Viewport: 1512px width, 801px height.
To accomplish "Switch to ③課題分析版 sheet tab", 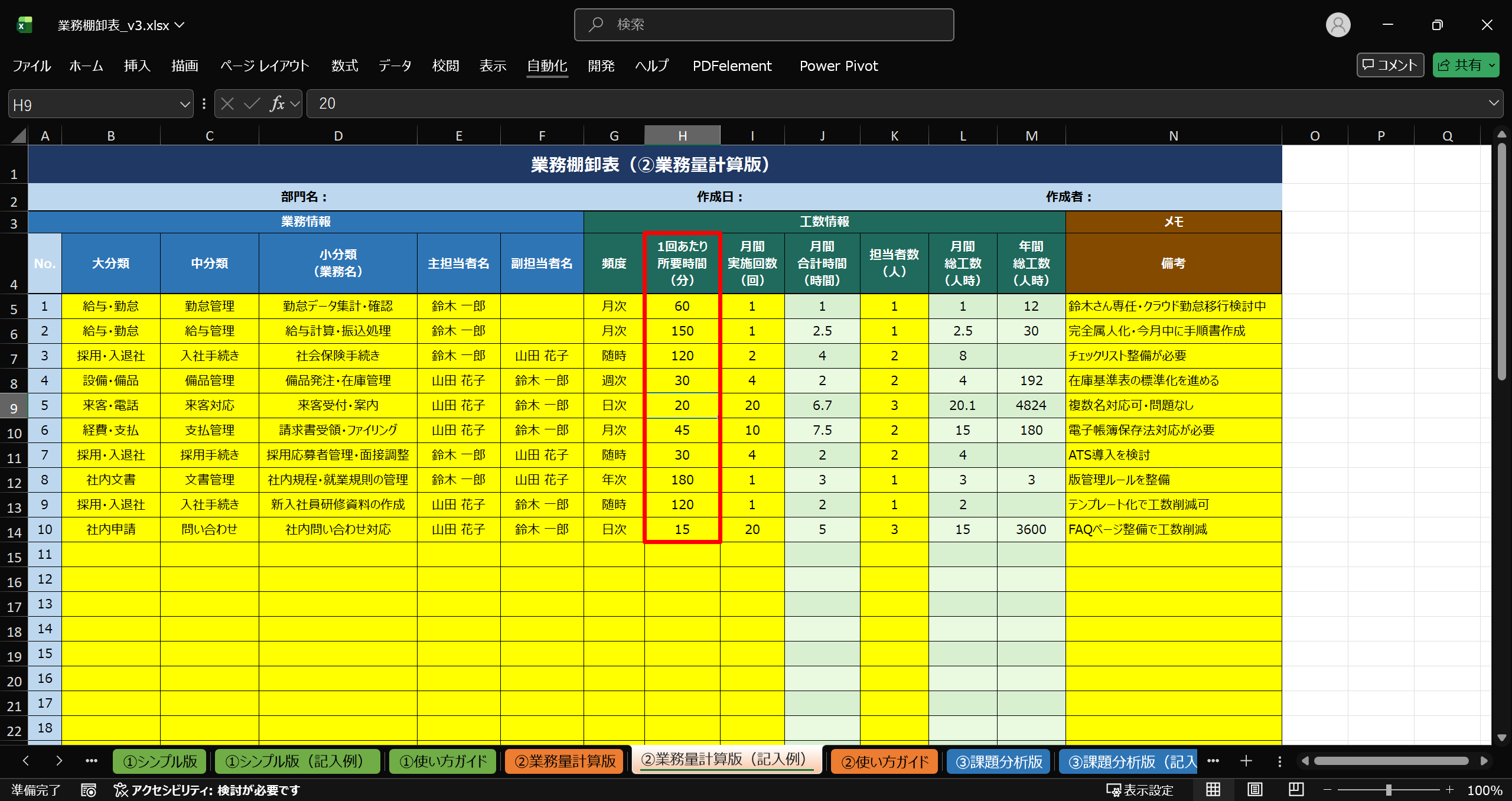I will 999,761.
